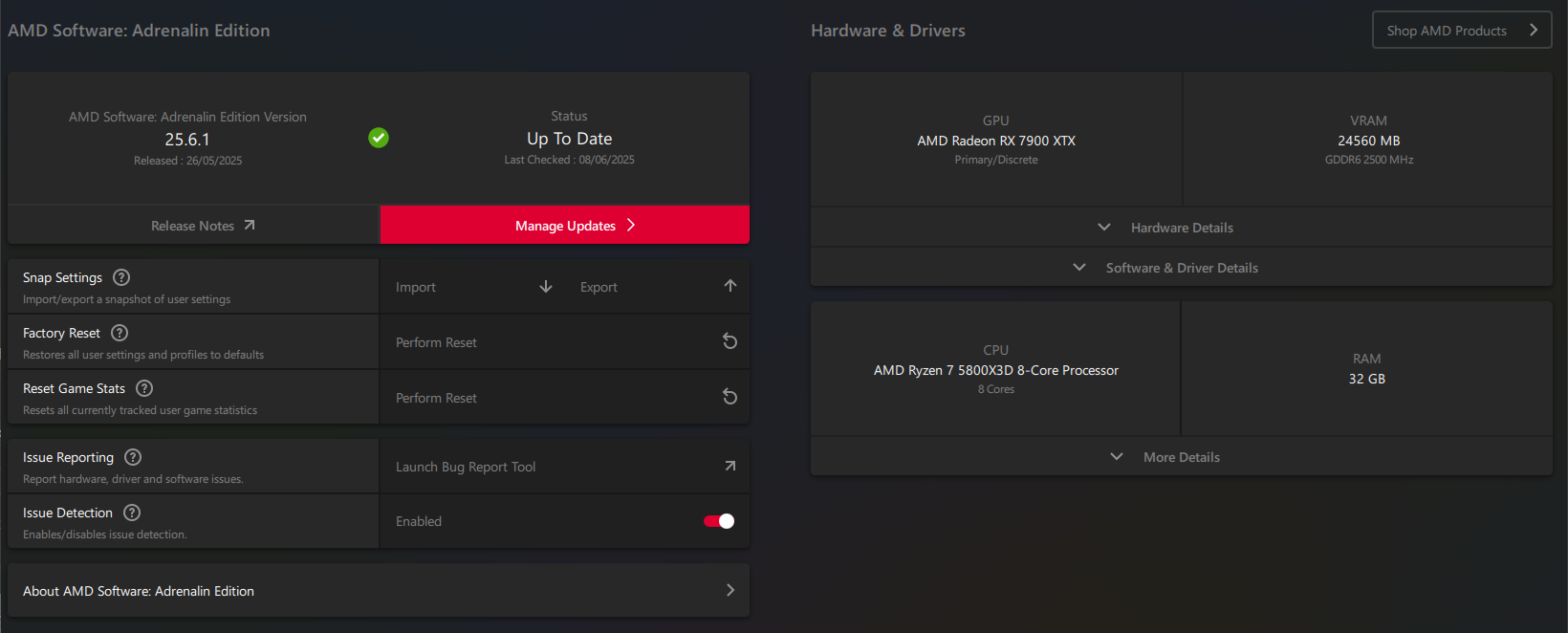
Task: Click Shop AMD Products button
Action: click(1462, 30)
